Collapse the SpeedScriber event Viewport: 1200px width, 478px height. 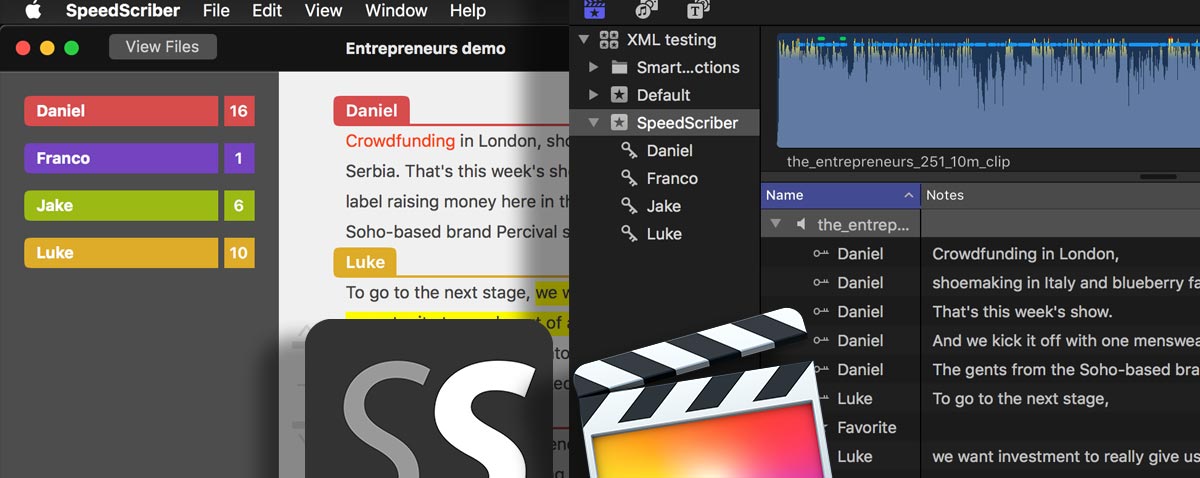(593, 123)
